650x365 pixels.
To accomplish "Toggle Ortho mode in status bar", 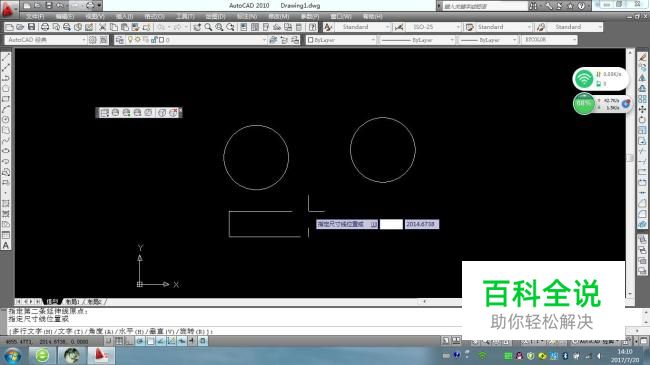I will coord(129,341).
